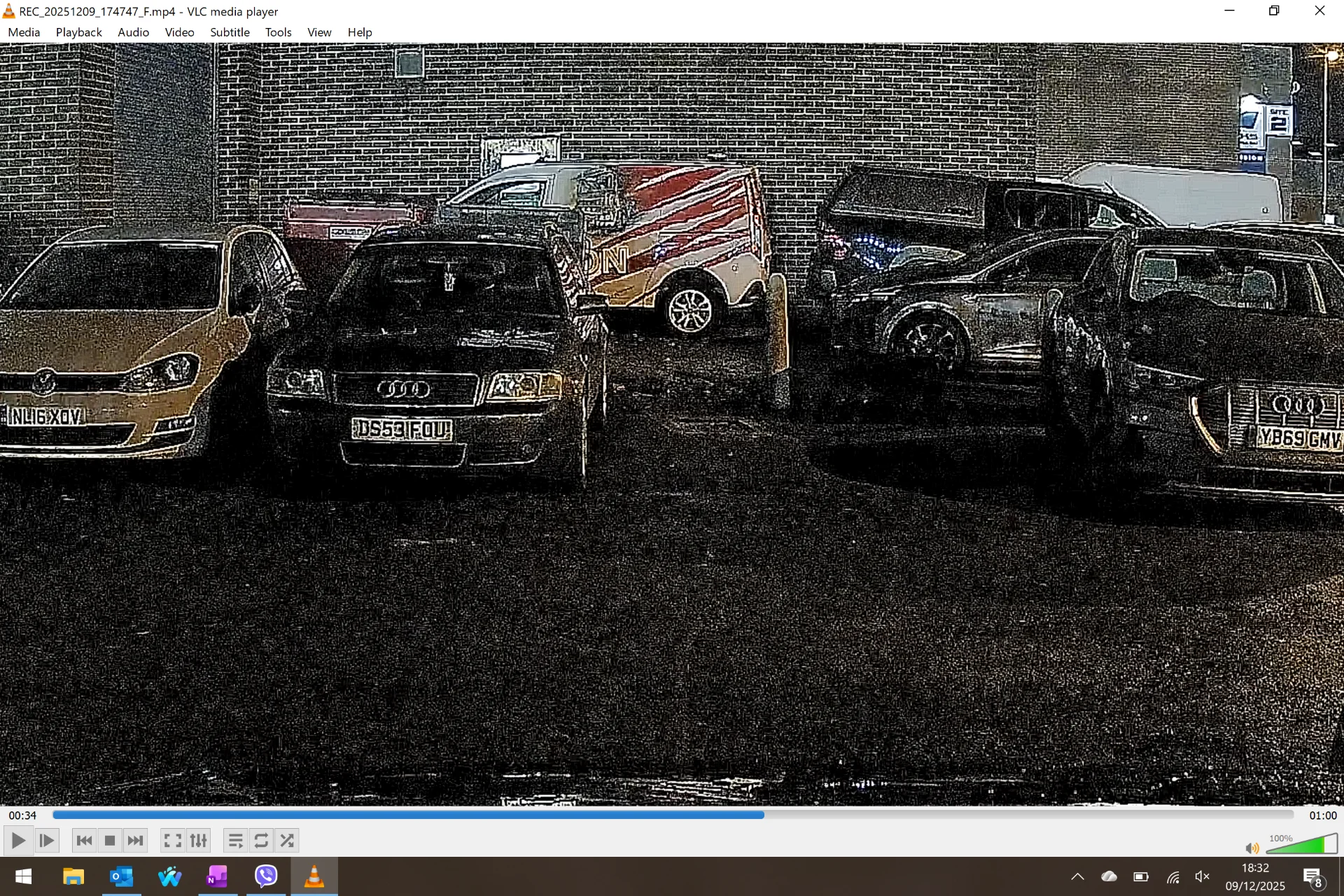Start playback with the Play button
Screen dimensions: 1344x896
[19, 841]
